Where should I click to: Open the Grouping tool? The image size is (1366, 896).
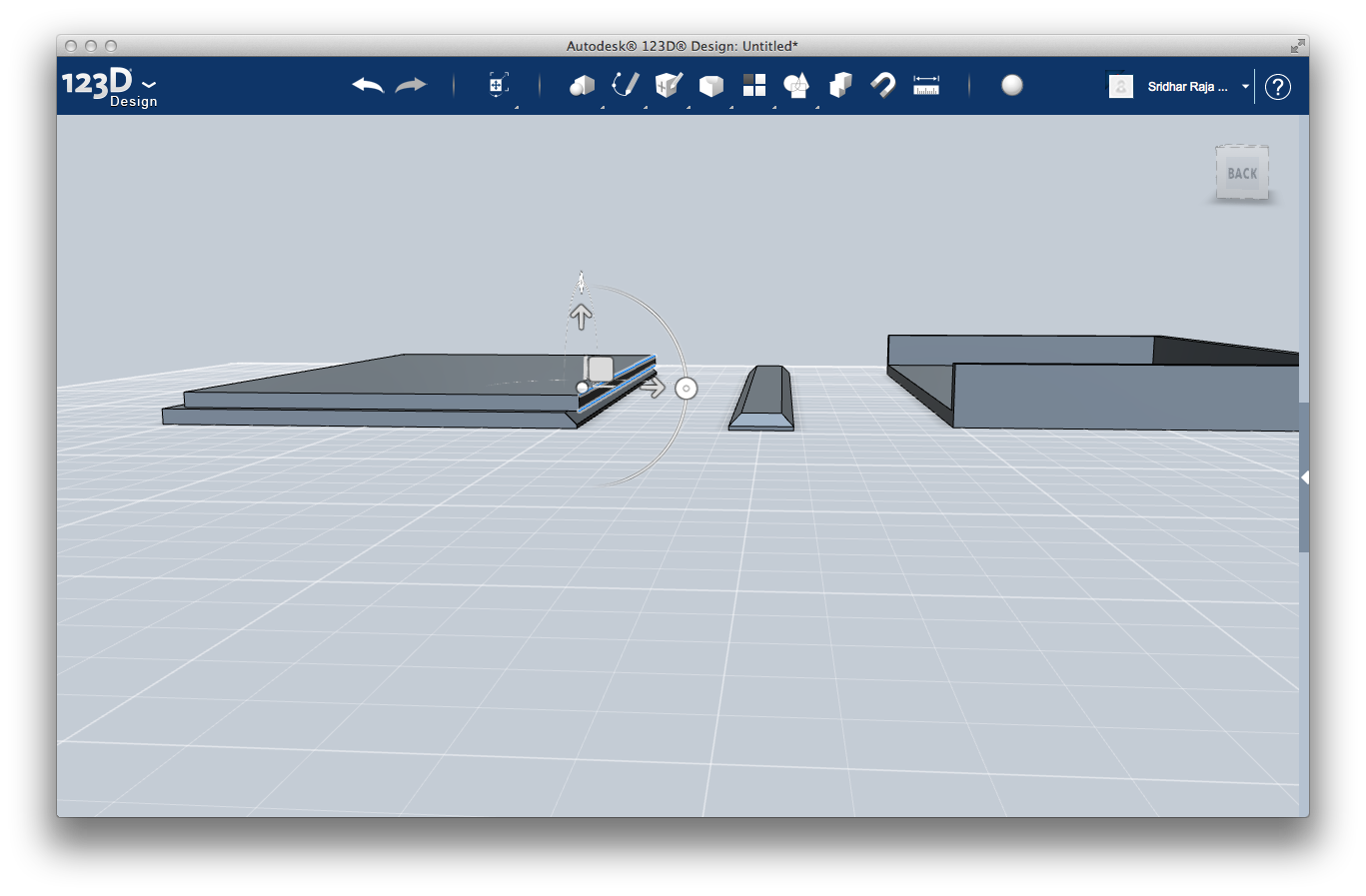point(796,86)
